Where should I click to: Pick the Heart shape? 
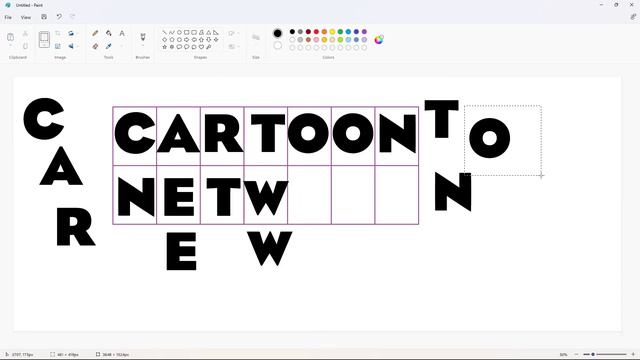point(201,47)
